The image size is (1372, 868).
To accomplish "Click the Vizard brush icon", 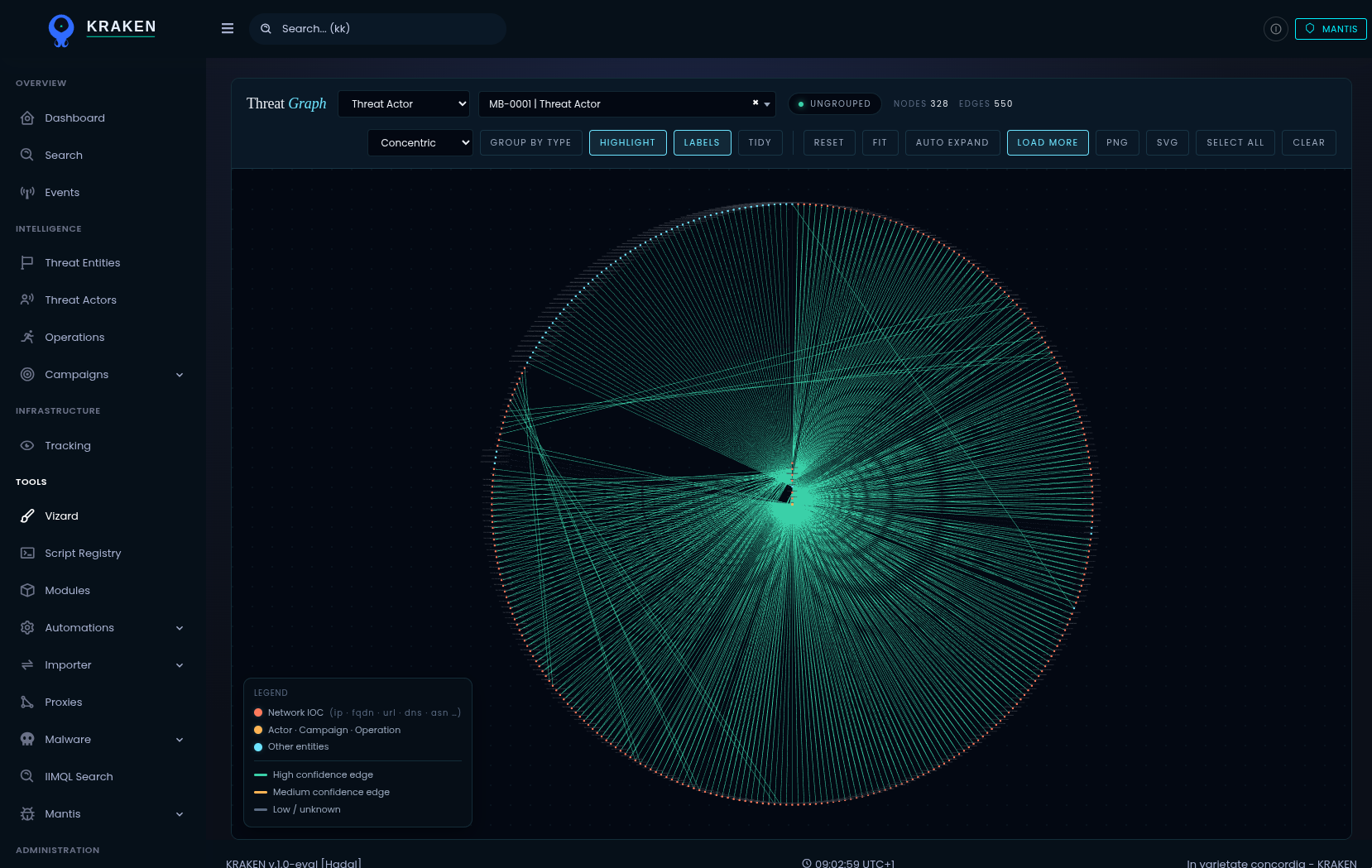I will tap(27, 516).
